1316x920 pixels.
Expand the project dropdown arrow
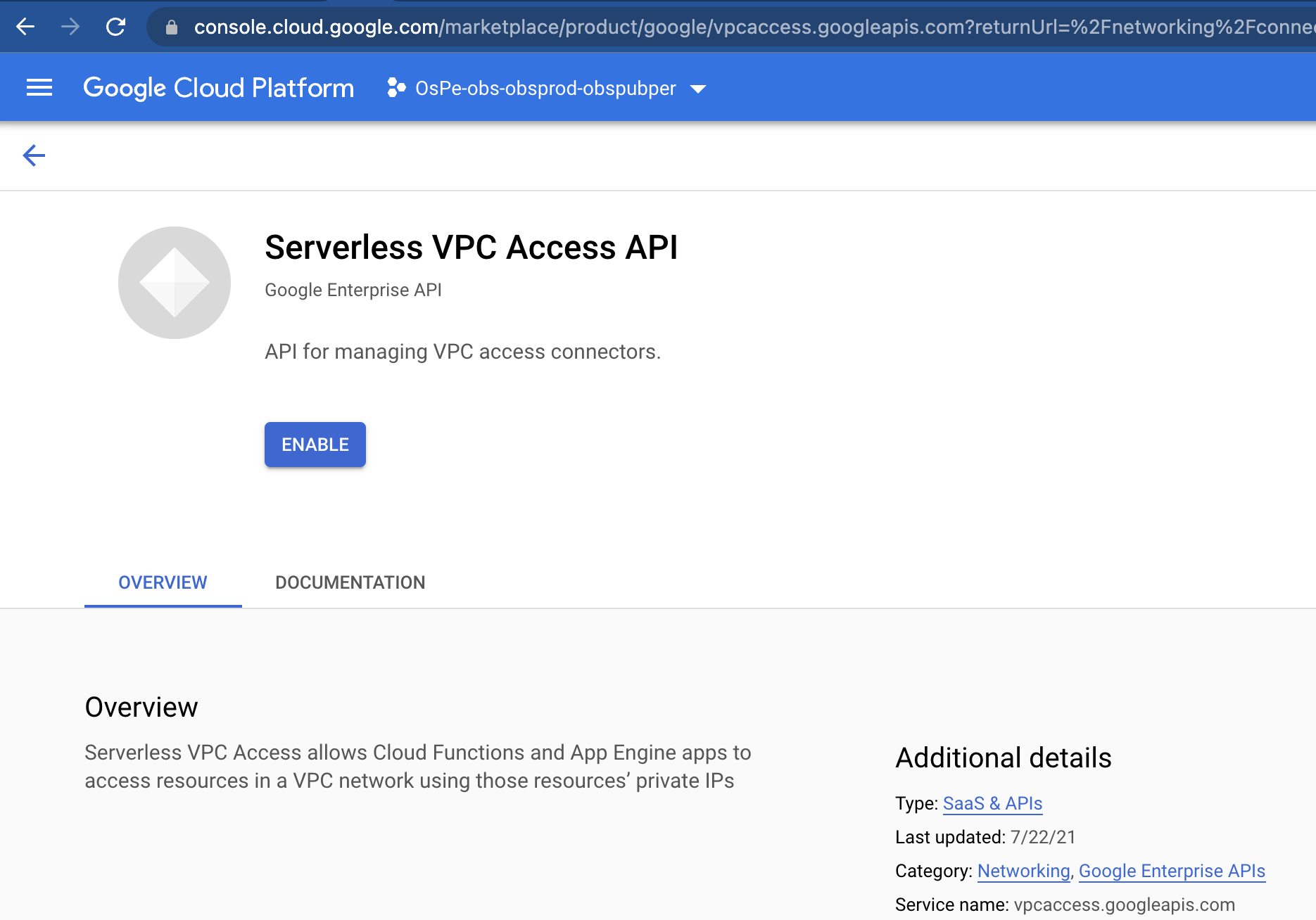(697, 89)
